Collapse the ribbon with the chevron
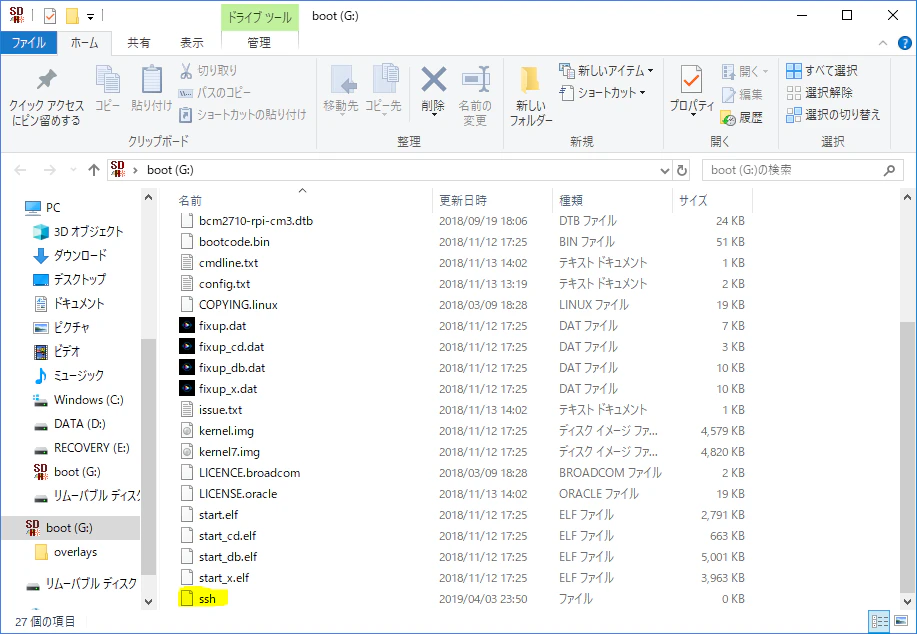 coord(882,43)
